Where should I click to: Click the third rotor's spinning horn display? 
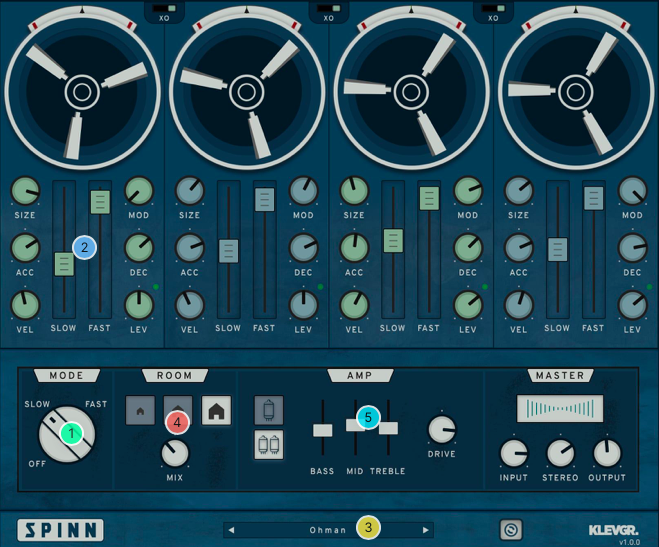point(411,92)
